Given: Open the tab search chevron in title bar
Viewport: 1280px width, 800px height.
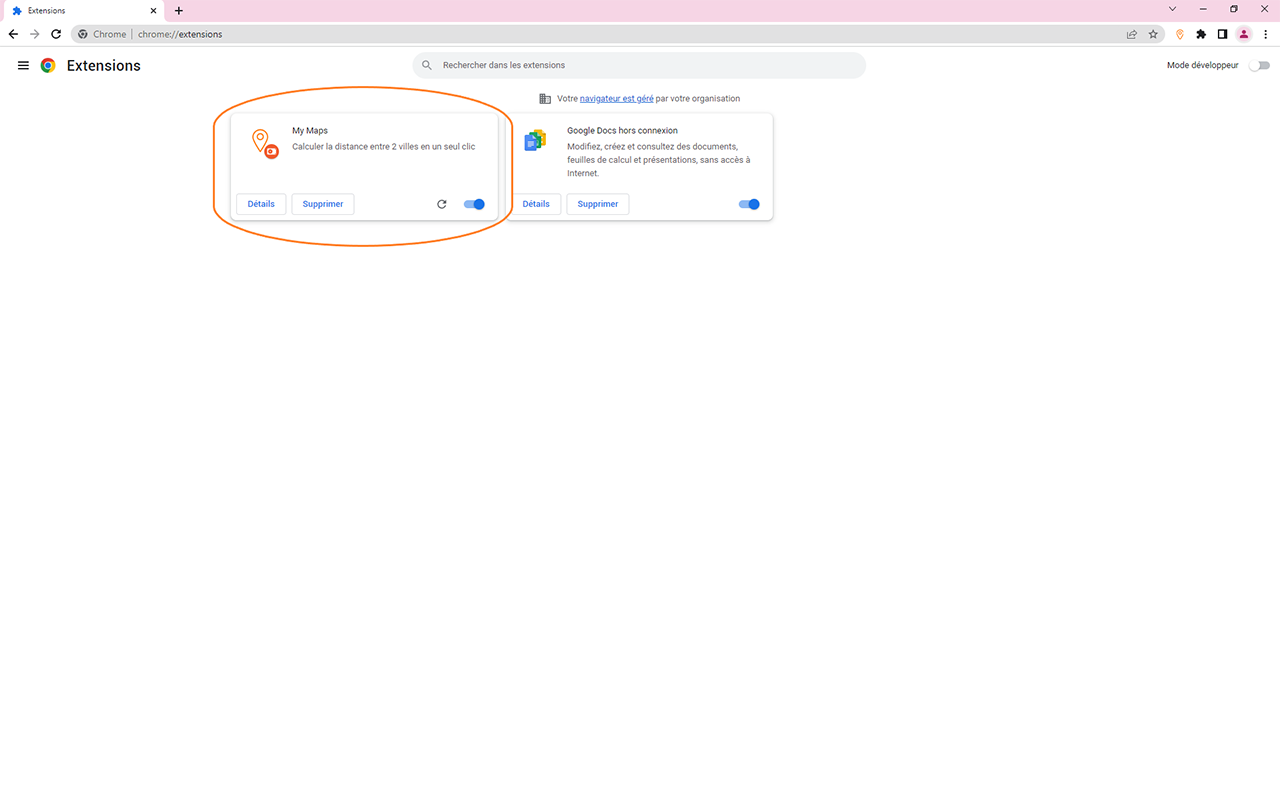Looking at the screenshot, I should tap(1173, 9).
